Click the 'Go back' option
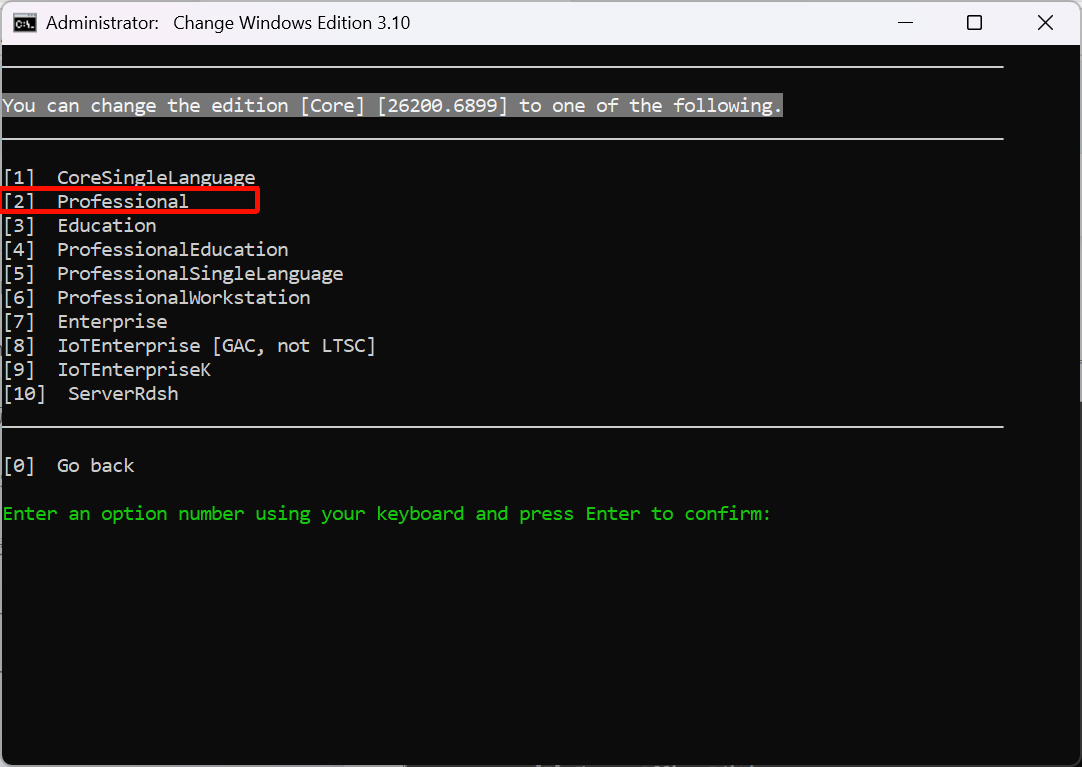 95,466
